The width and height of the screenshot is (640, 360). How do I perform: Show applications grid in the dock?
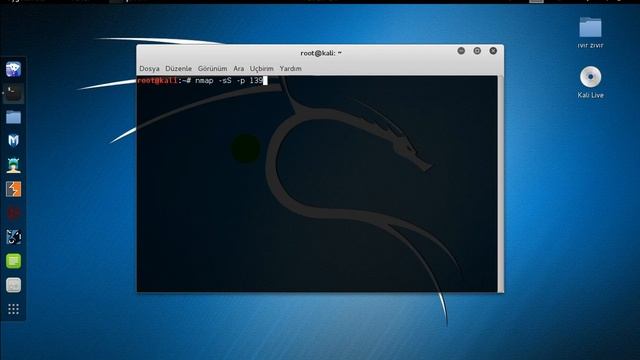[x=13, y=309]
